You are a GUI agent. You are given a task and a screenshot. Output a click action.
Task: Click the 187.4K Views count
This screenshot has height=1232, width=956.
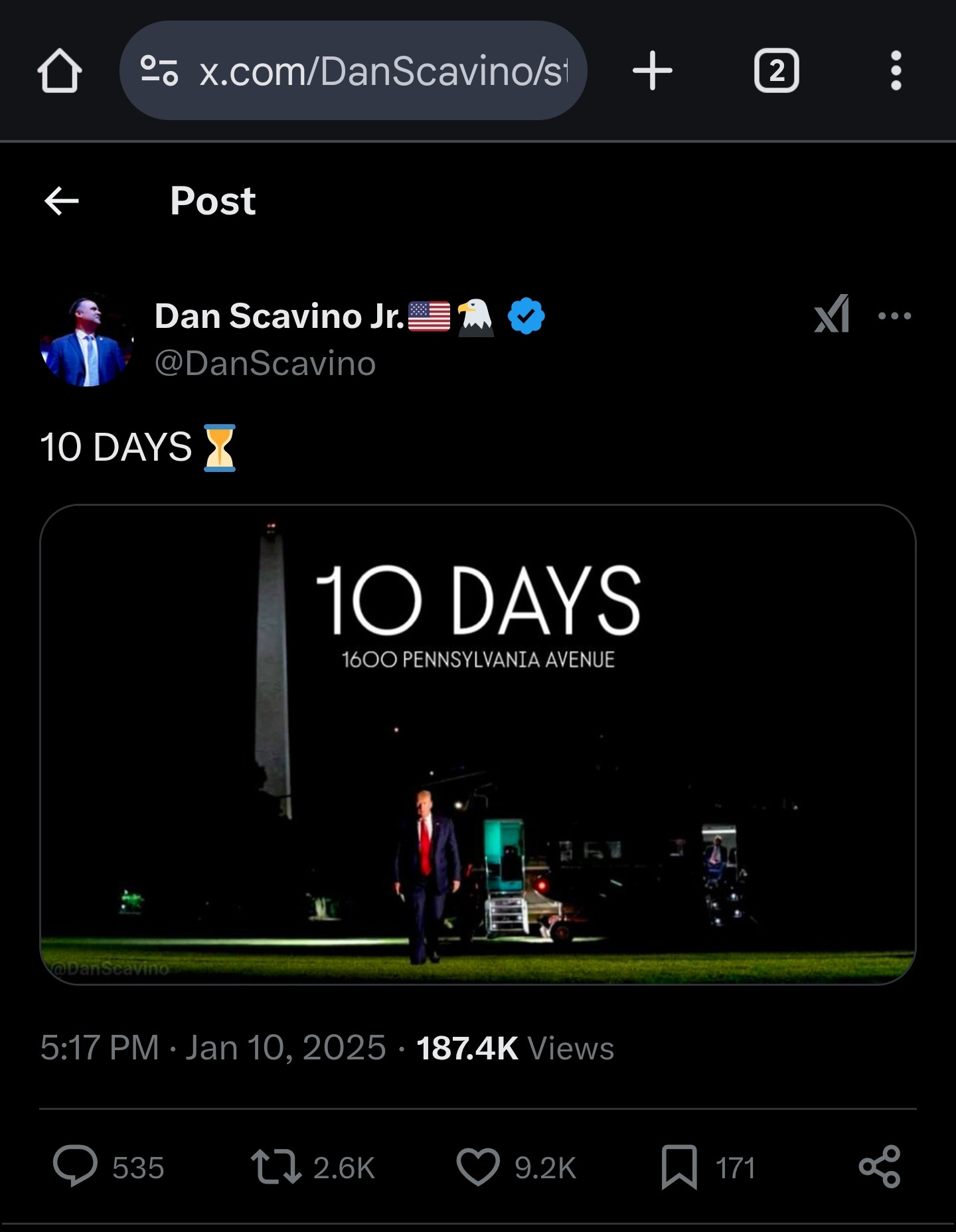pos(515,1048)
